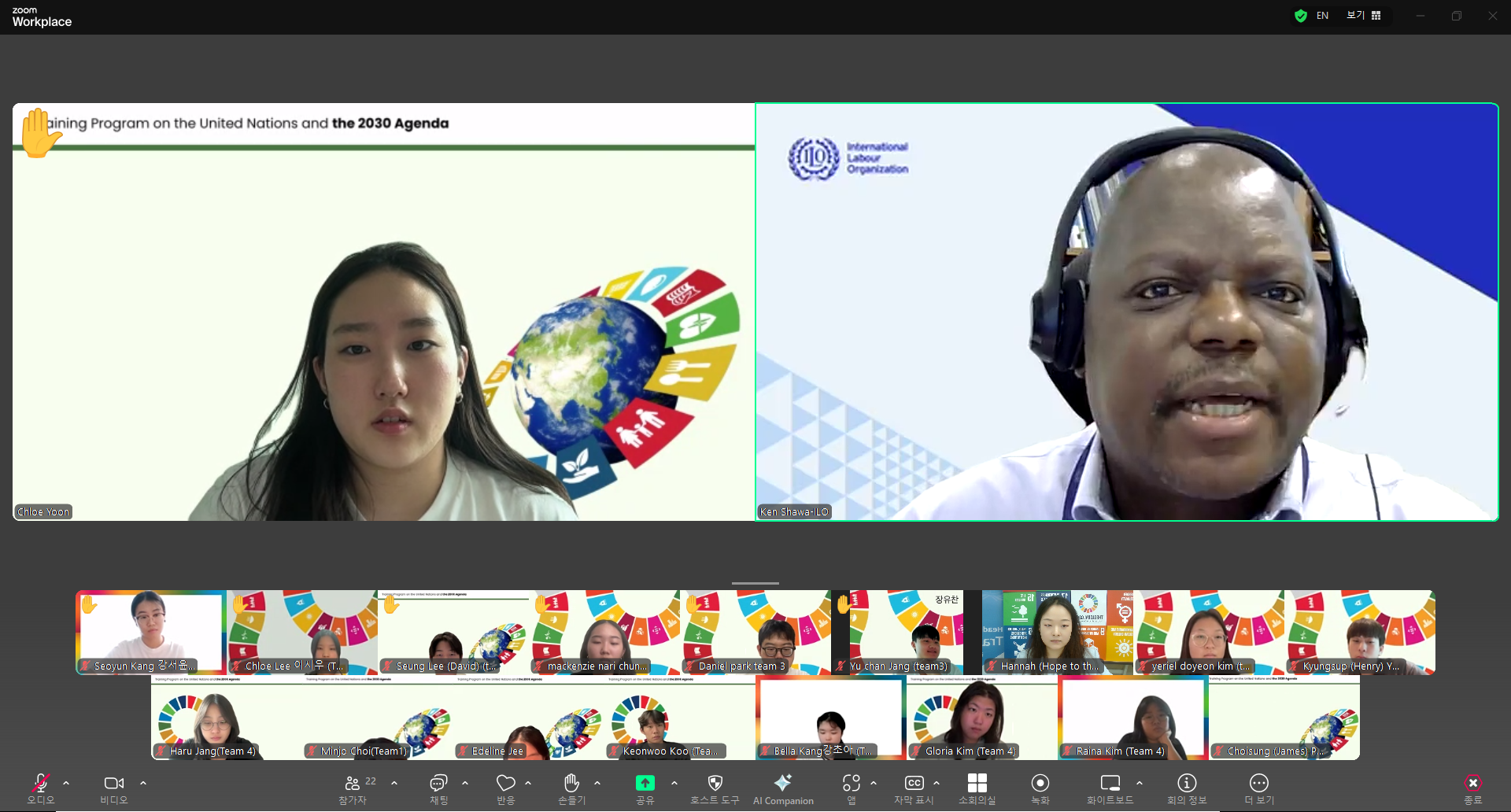Select Minjo Choi (Team1) thumbnail
Viewport: 1511px width, 812px height.
point(378,718)
